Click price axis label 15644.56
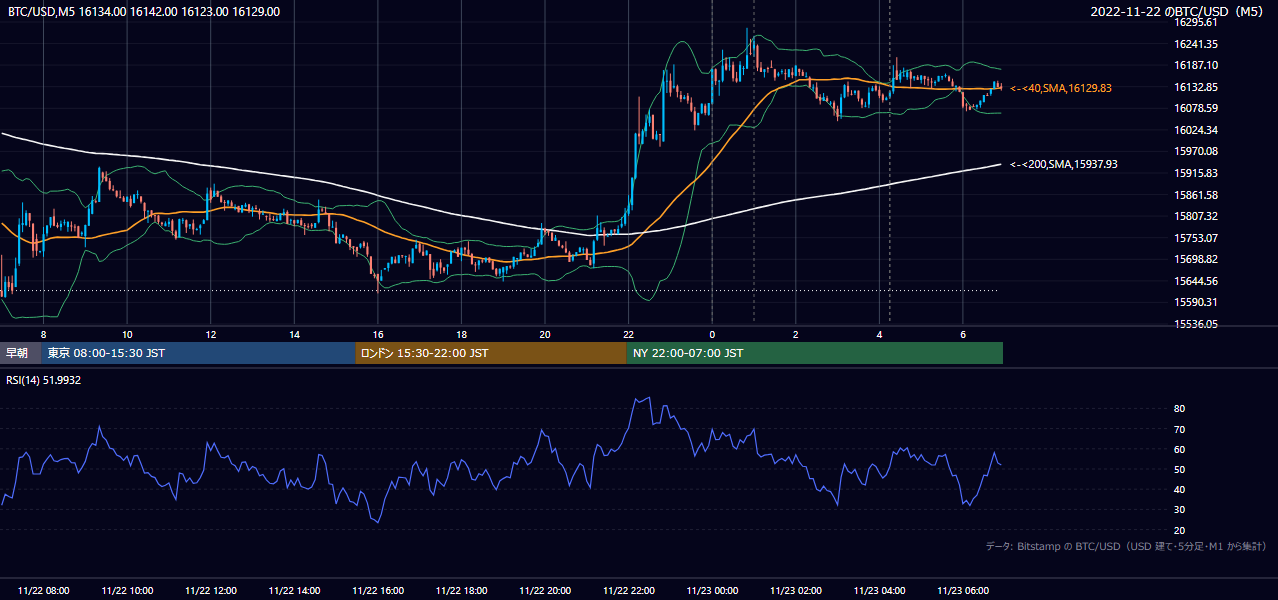The image size is (1278, 600). (x=1195, y=281)
